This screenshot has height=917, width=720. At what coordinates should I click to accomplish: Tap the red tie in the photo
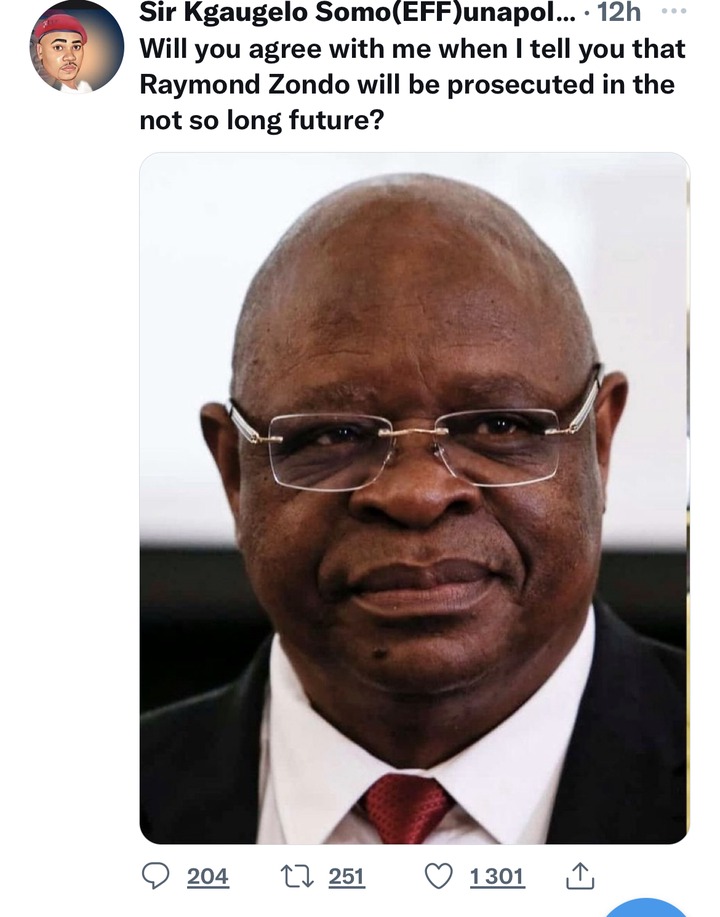(x=405, y=807)
